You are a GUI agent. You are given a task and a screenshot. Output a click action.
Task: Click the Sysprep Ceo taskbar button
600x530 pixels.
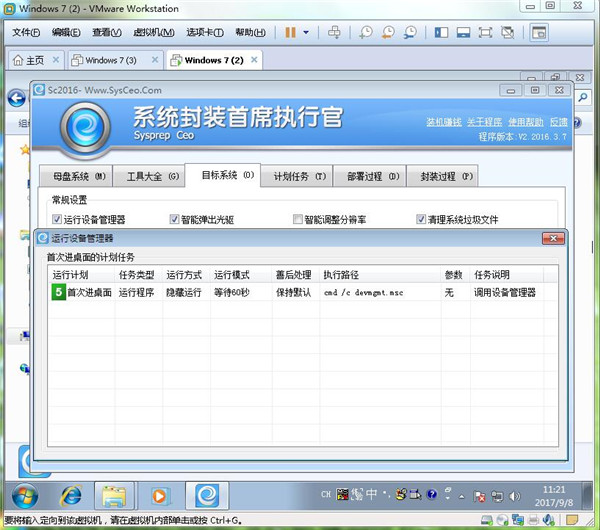click(207, 496)
